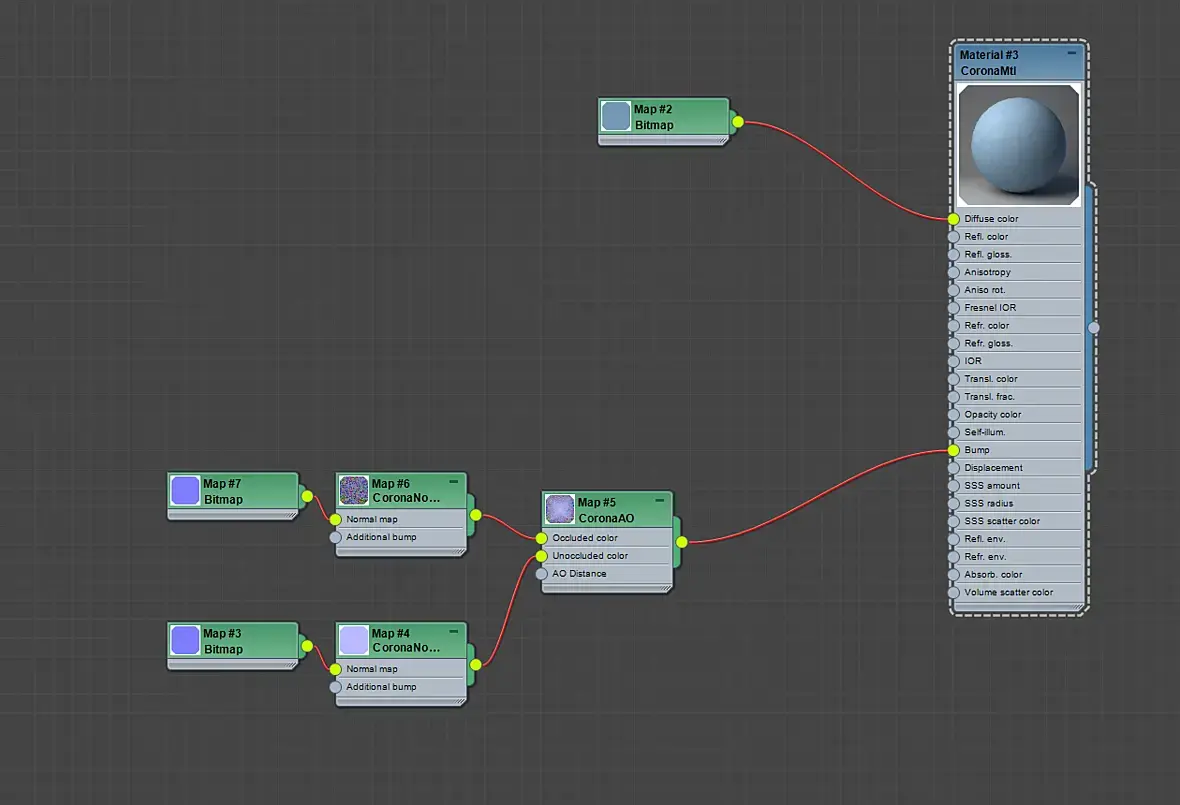The image size is (1180, 805).
Task: Click the Self-illum. input socket
Action: (x=953, y=433)
